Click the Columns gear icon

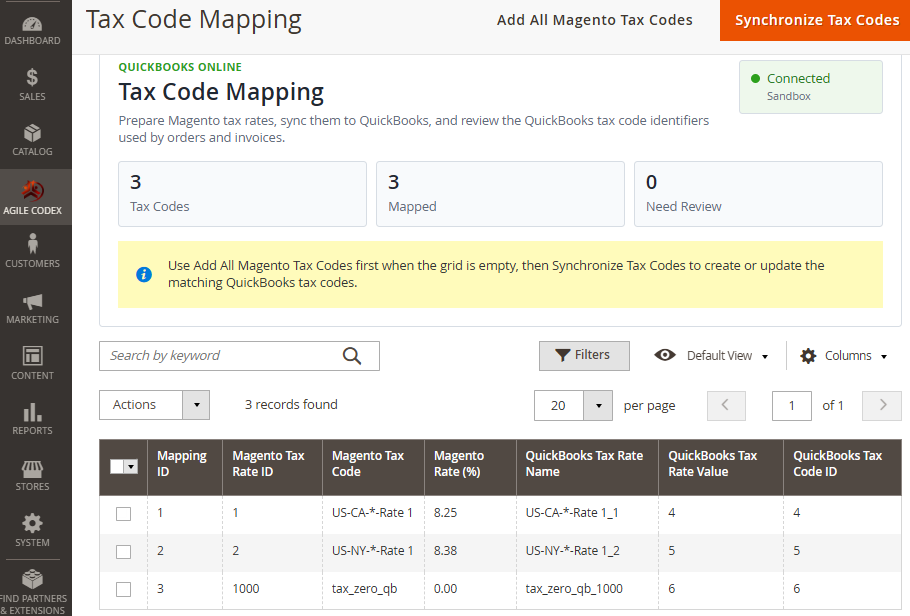[808, 356]
